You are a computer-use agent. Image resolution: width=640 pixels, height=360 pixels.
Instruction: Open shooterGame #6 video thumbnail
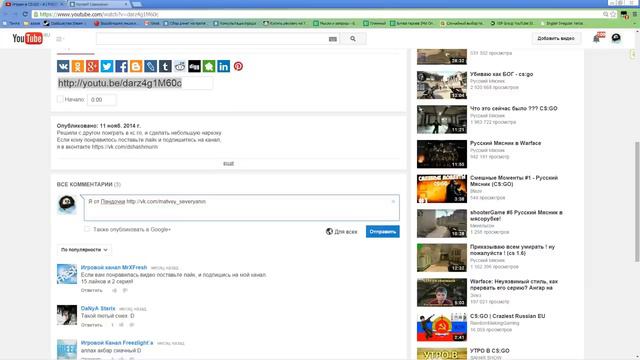coord(442,223)
